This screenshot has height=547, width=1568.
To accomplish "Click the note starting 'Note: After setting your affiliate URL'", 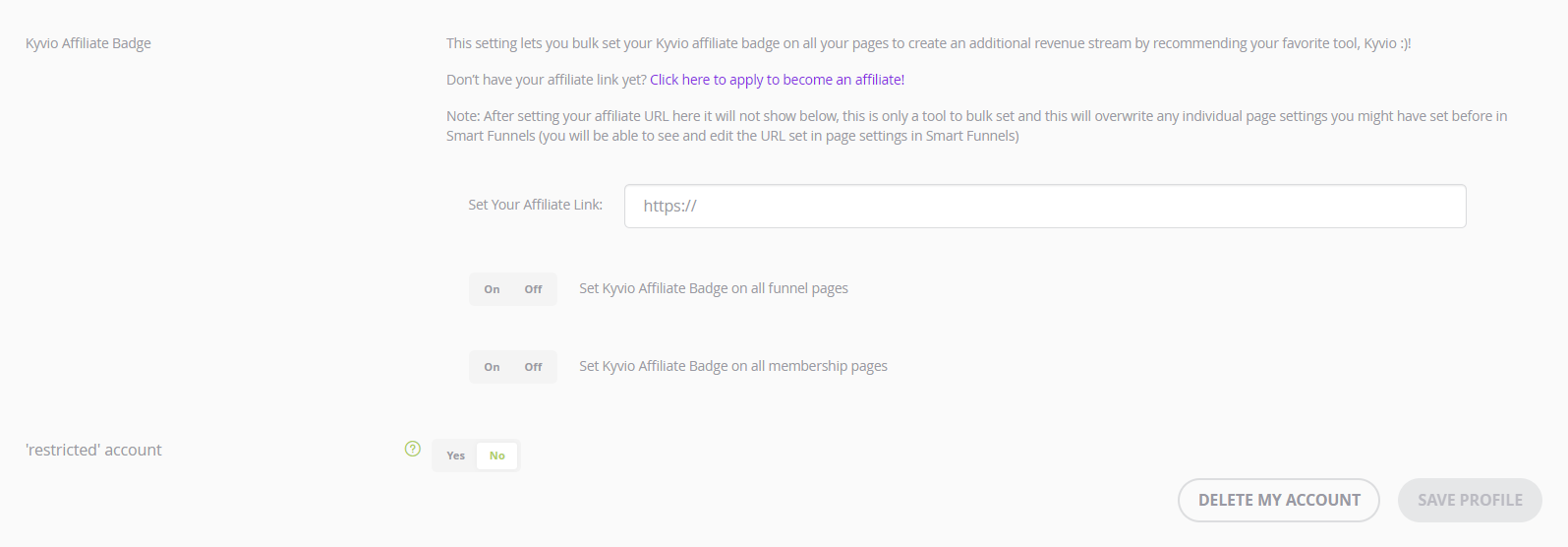I will (x=977, y=126).
